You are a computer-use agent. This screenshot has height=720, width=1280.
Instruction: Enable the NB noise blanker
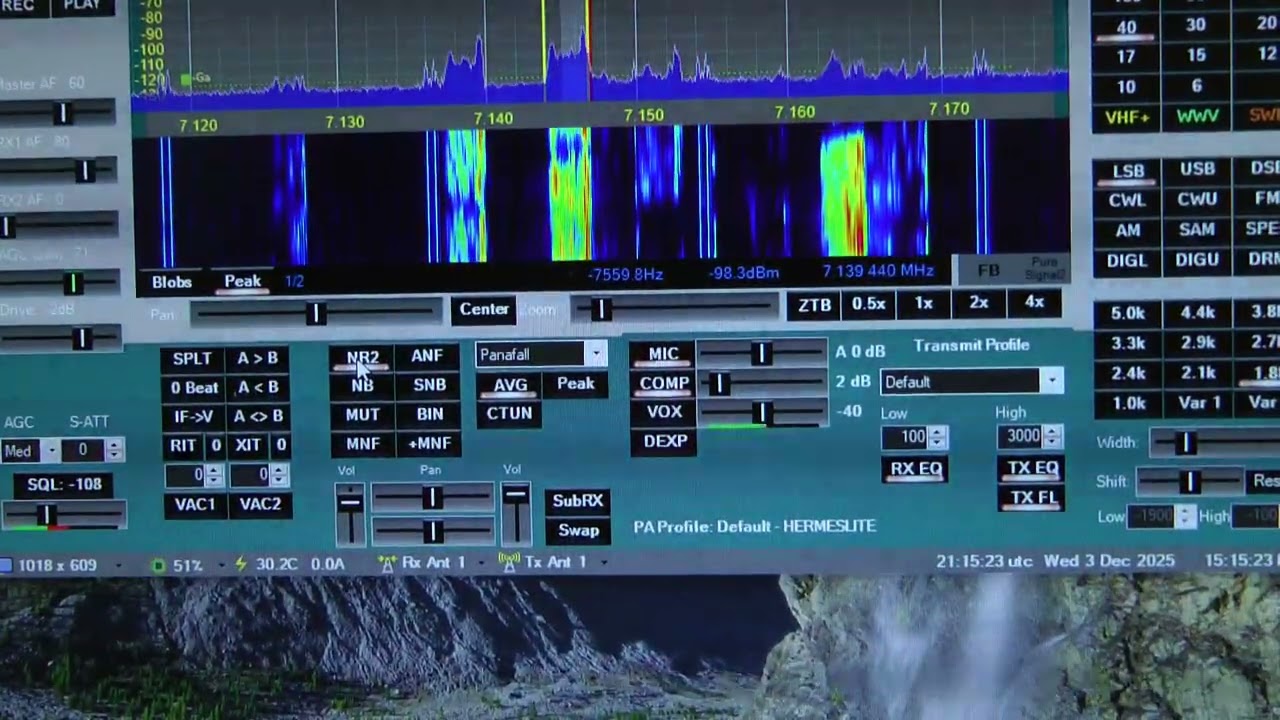tap(362, 385)
